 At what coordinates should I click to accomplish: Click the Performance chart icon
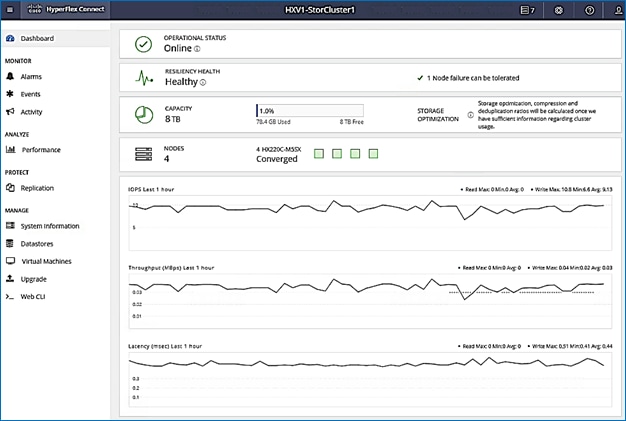click(x=11, y=149)
